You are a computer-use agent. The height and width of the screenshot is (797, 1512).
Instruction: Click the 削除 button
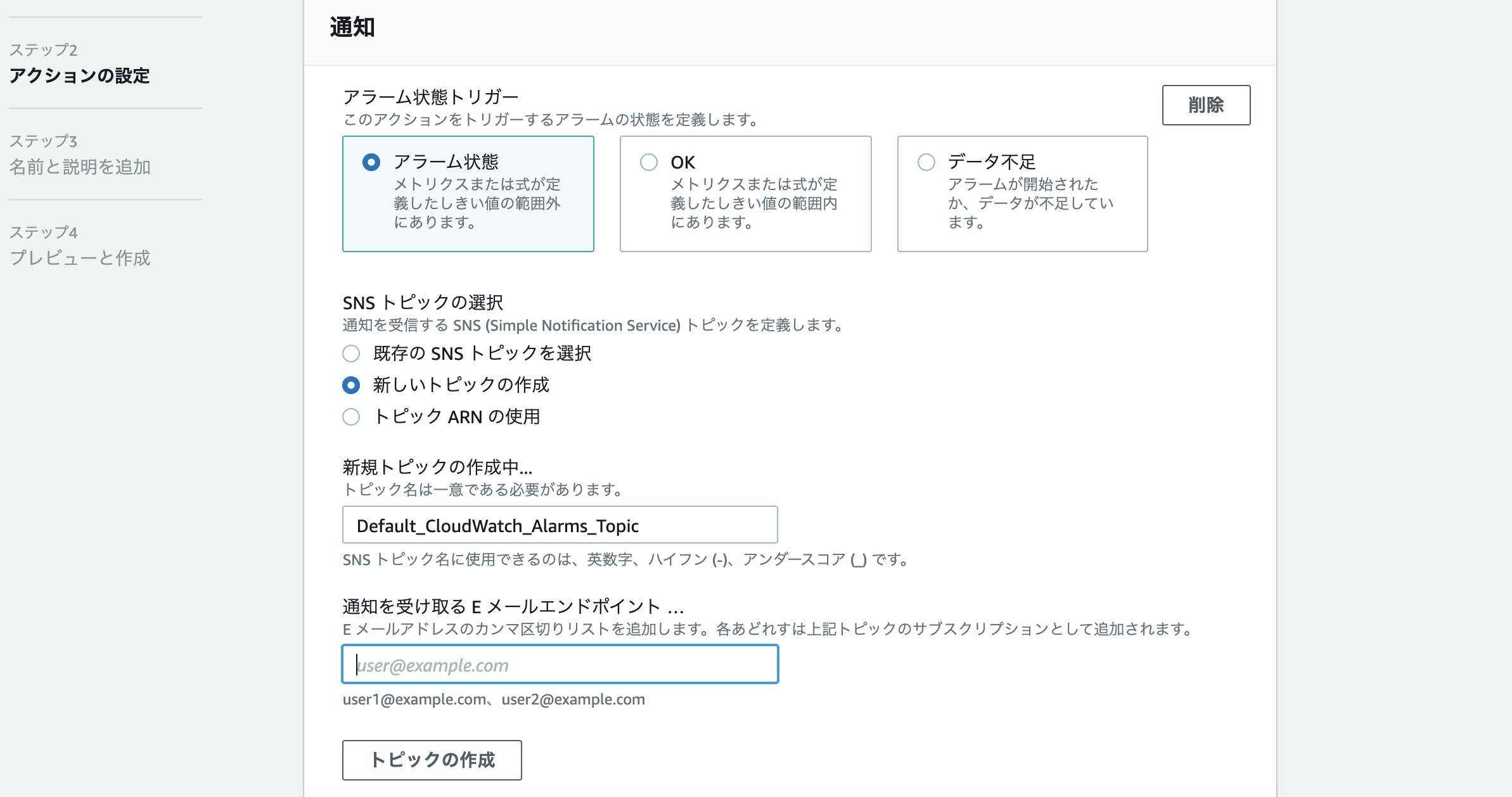coord(1205,105)
